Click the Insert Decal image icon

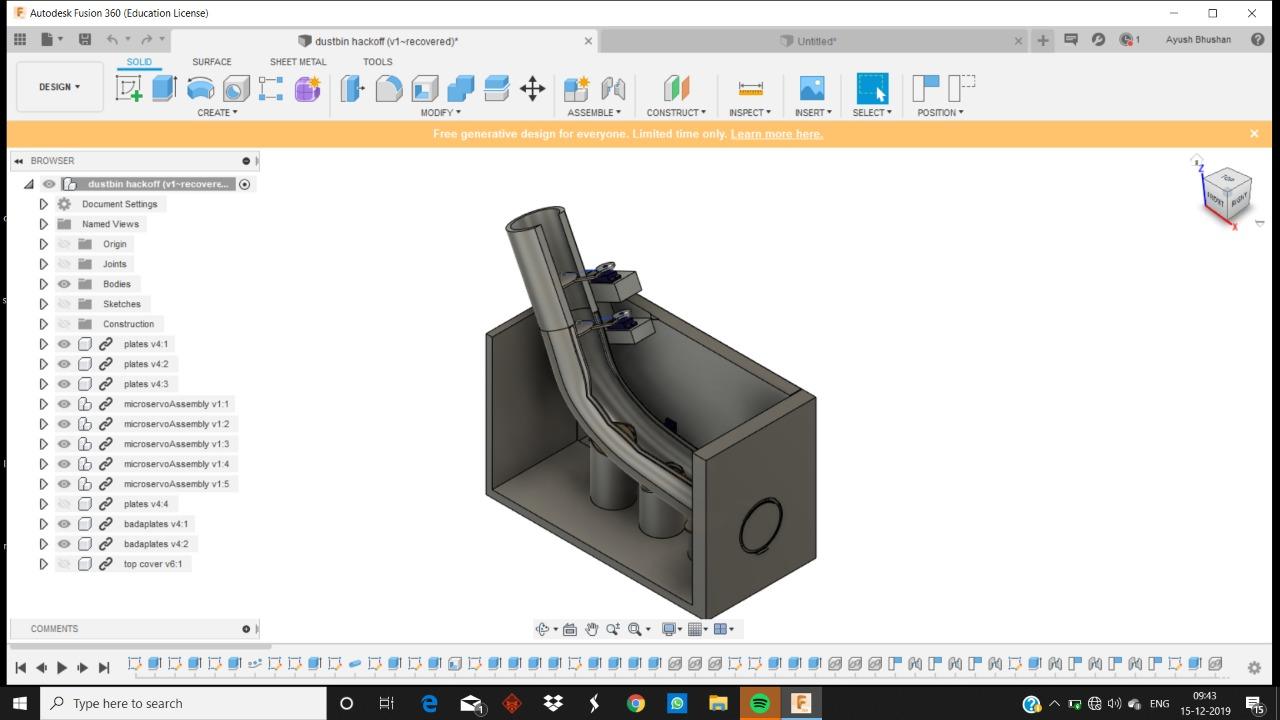pos(812,88)
